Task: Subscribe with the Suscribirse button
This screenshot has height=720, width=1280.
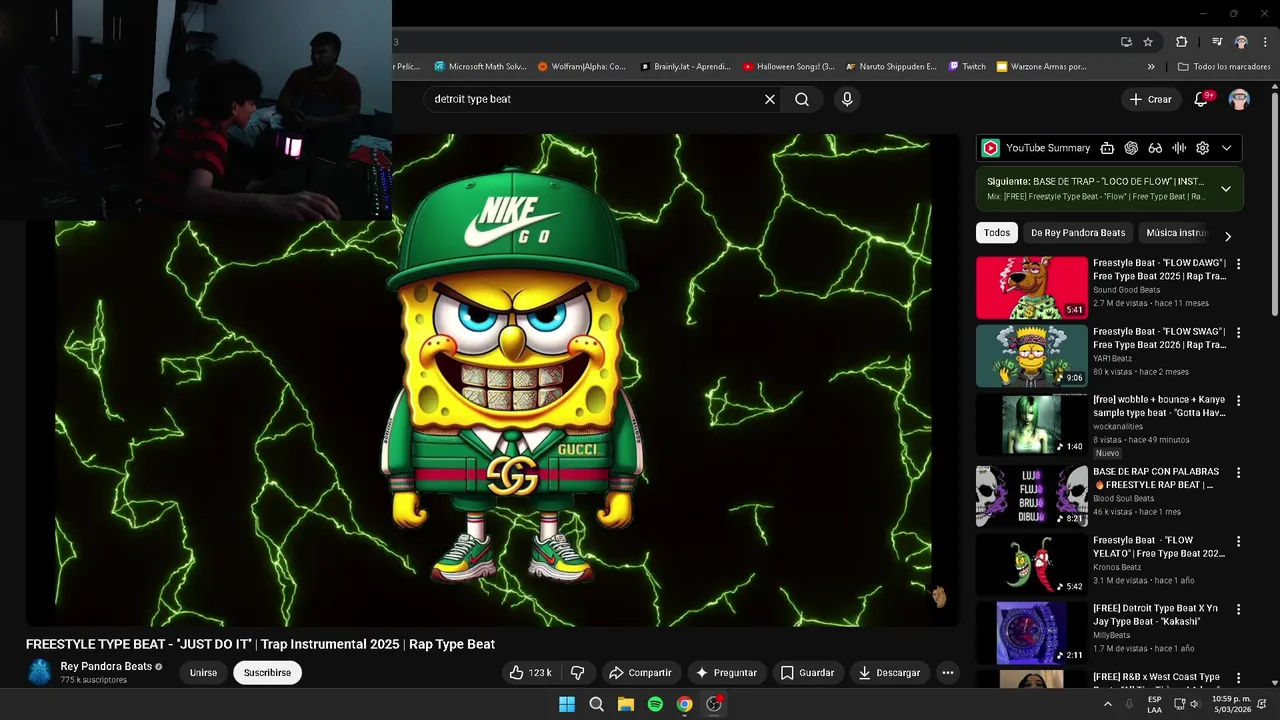Action: click(x=268, y=673)
